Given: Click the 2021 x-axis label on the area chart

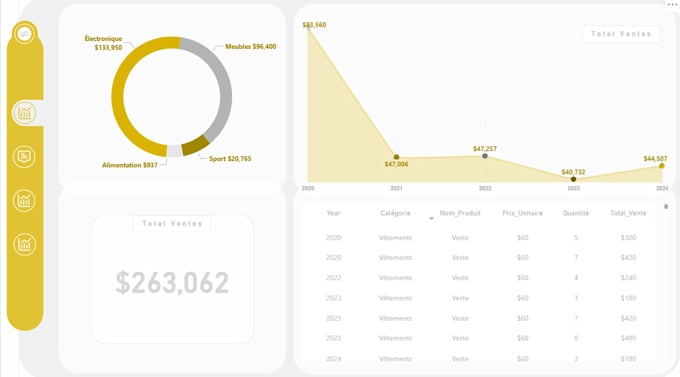Looking at the screenshot, I should click(396, 188).
